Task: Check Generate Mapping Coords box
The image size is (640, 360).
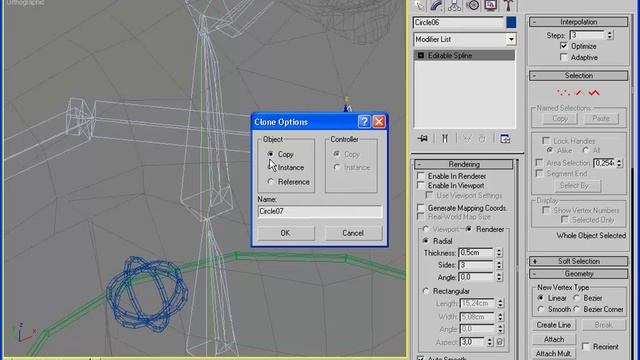Action: coord(421,208)
